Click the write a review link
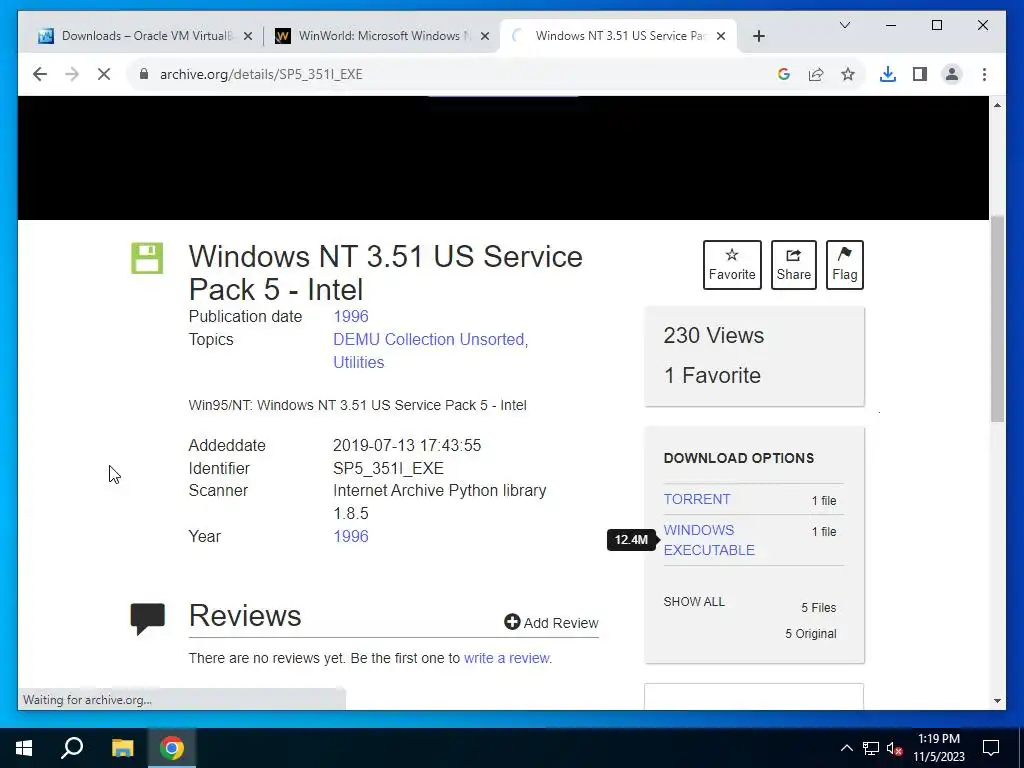Screen dimensions: 1024x768 507,658
